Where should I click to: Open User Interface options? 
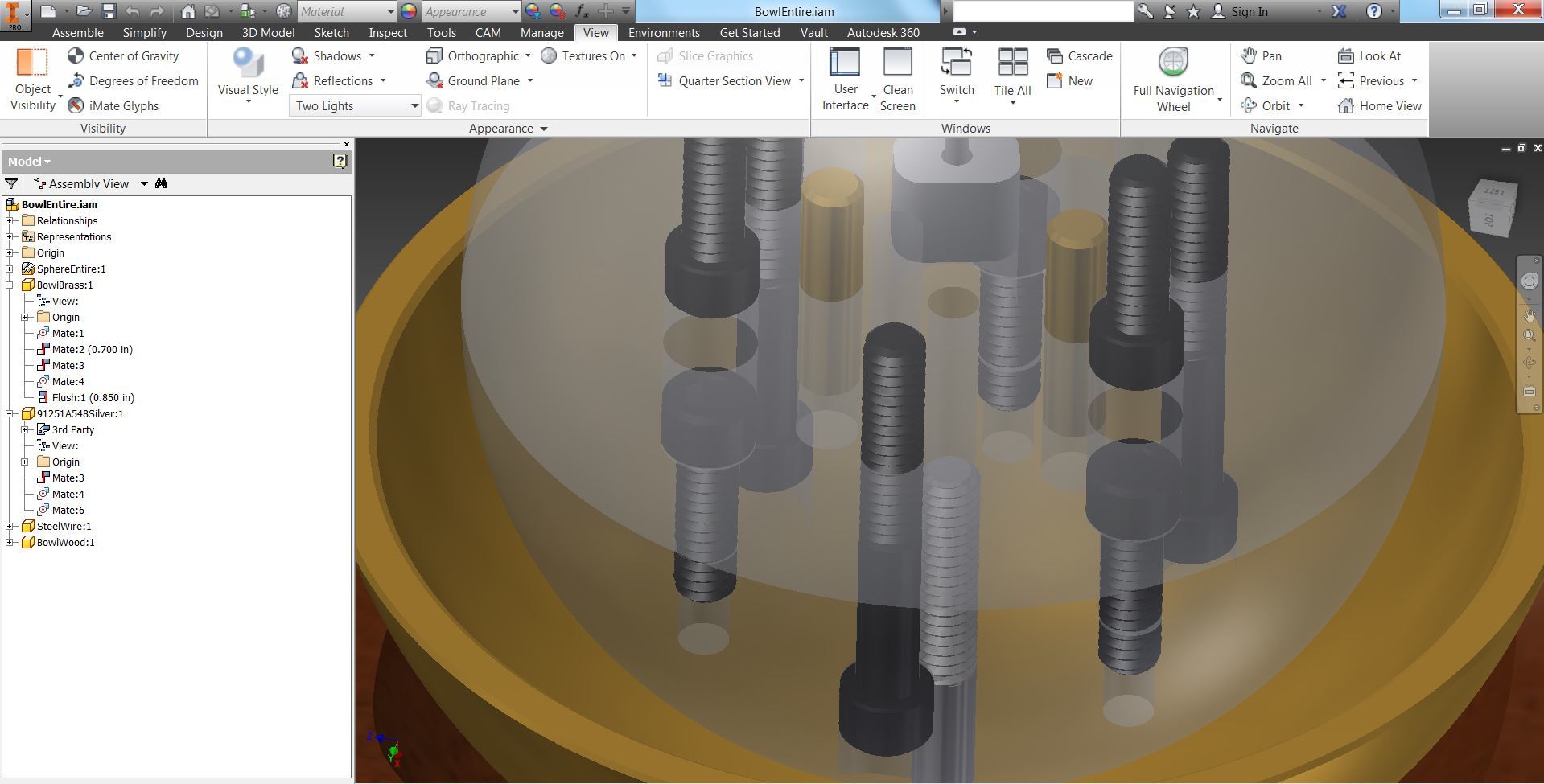[845, 79]
